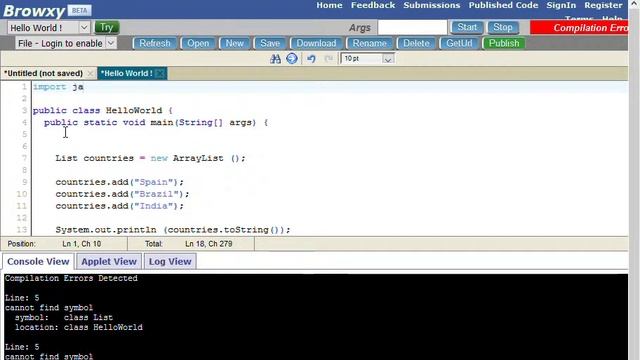
Task: Click the 'List countries = new ArrayList' line
Action: pos(151,158)
